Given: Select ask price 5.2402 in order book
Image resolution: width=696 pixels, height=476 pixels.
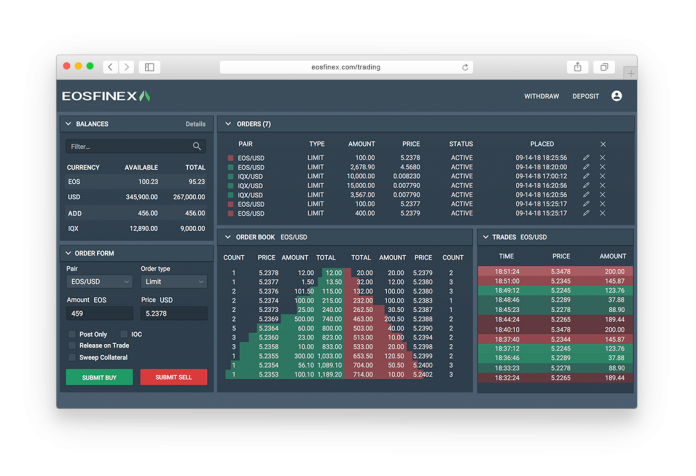Looking at the screenshot, I should [423, 375].
